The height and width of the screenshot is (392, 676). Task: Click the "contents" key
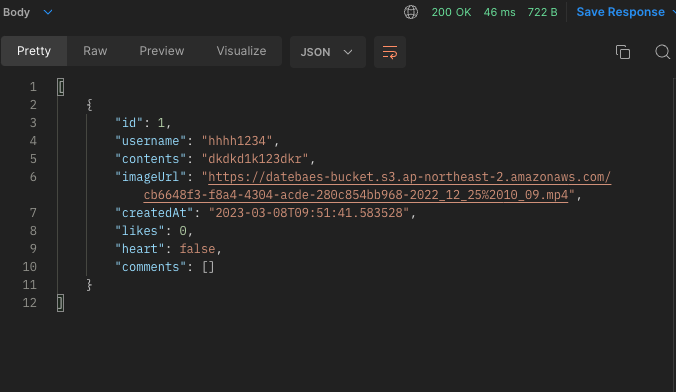click(x=150, y=159)
